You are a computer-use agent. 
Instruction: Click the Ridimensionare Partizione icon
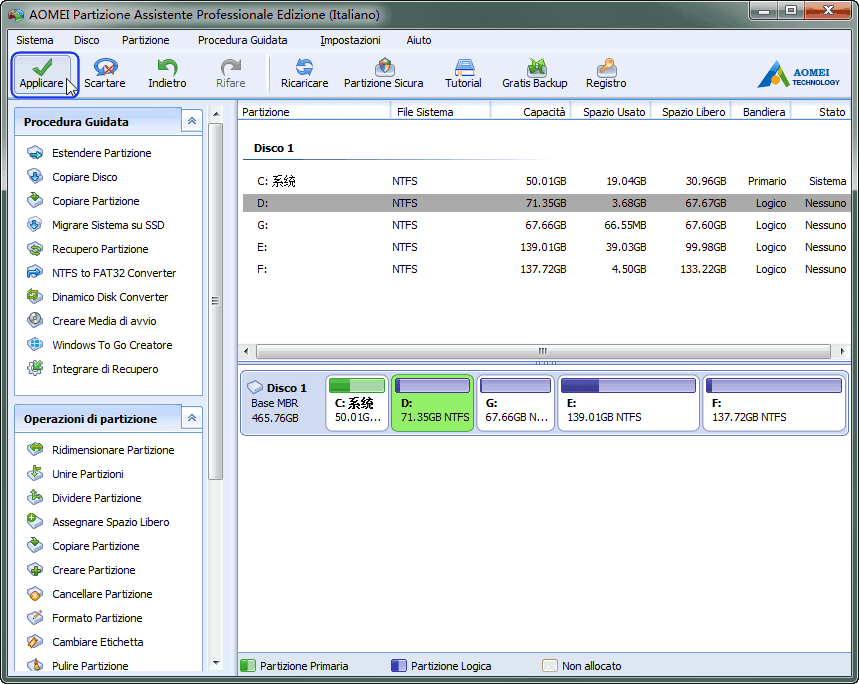[x=35, y=450]
